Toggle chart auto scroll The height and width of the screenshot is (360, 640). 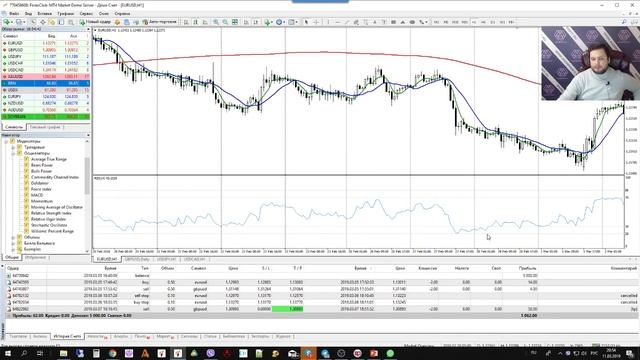pyautogui.click(x=246, y=22)
